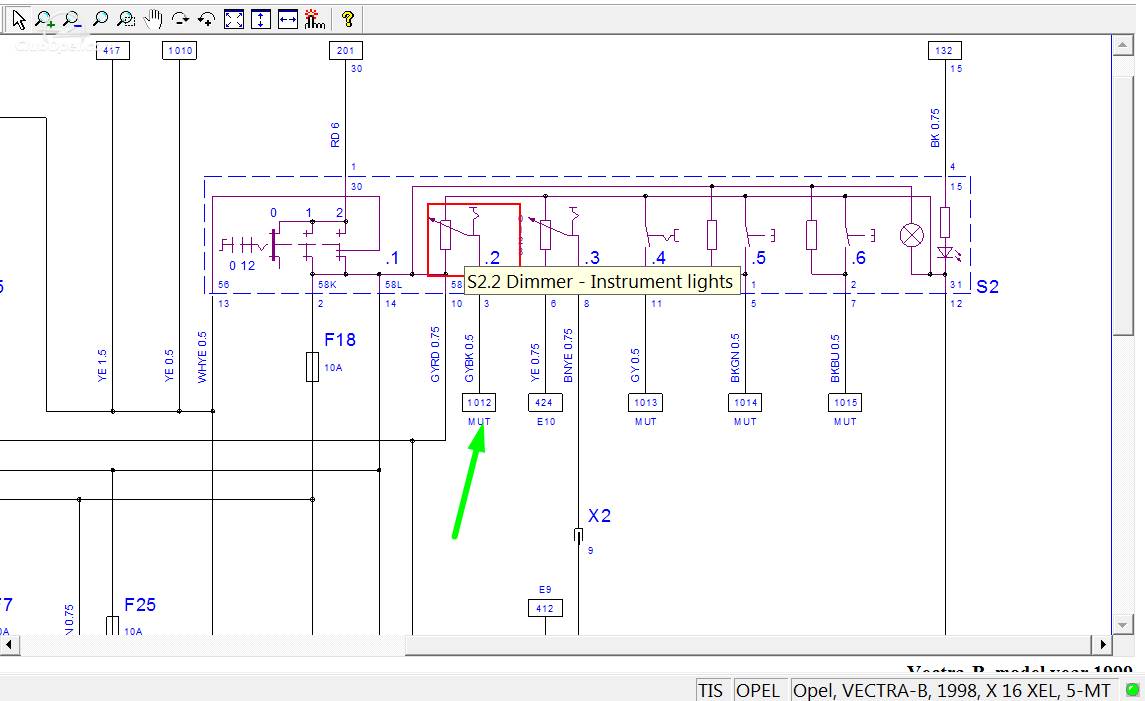Image resolution: width=1145 pixels, height=701 pixels.
Task: Jump to reference 1015 box
Action: [x=845, y=402]
